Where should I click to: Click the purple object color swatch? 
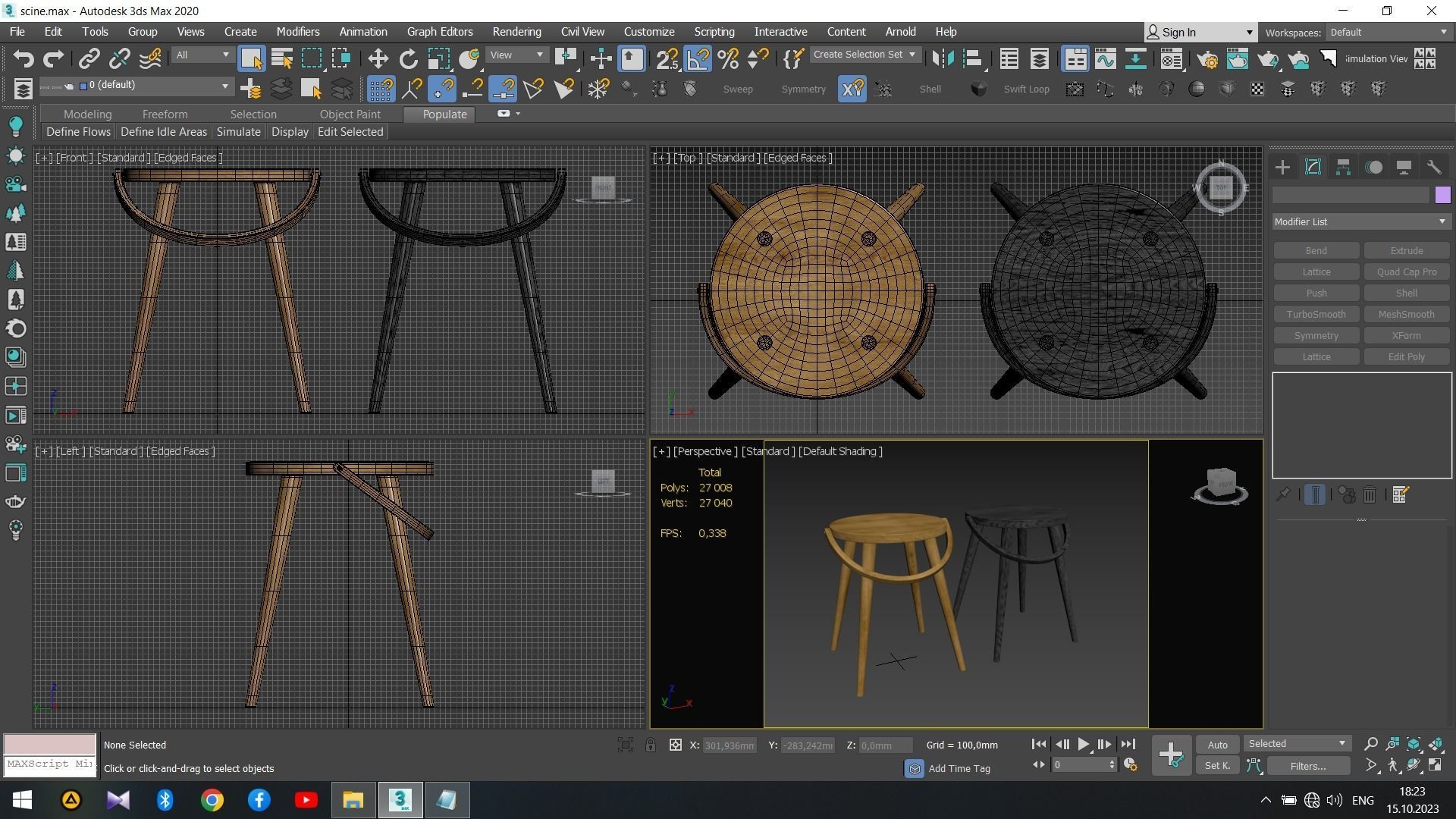1442,196
